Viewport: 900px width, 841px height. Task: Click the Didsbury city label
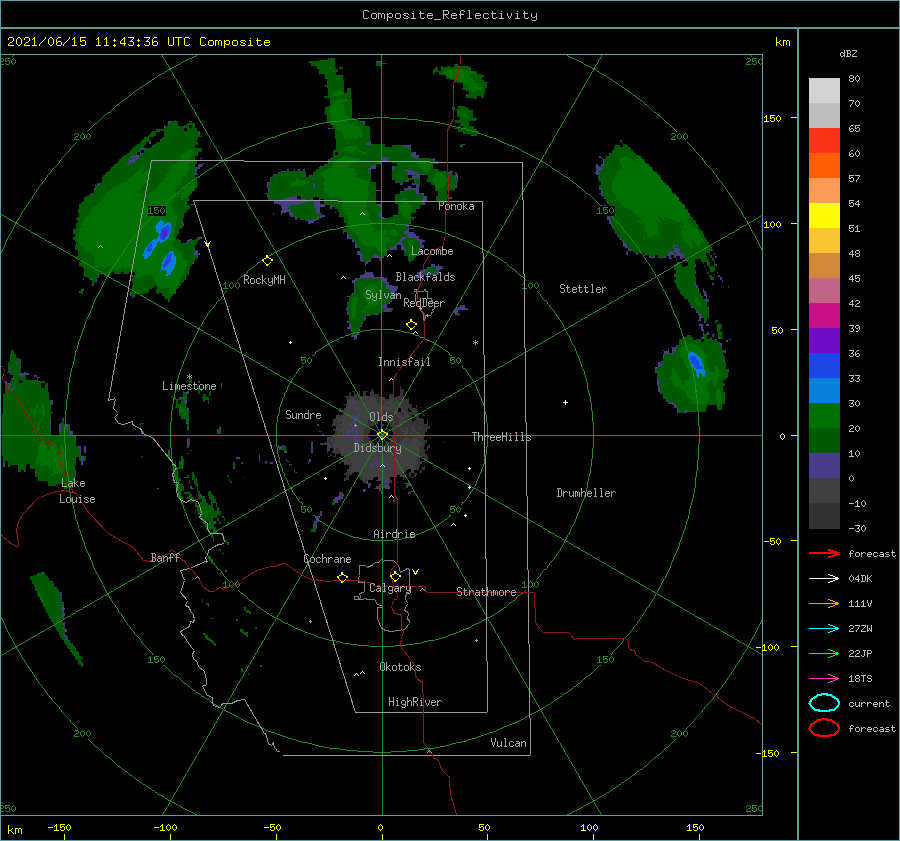378,448
